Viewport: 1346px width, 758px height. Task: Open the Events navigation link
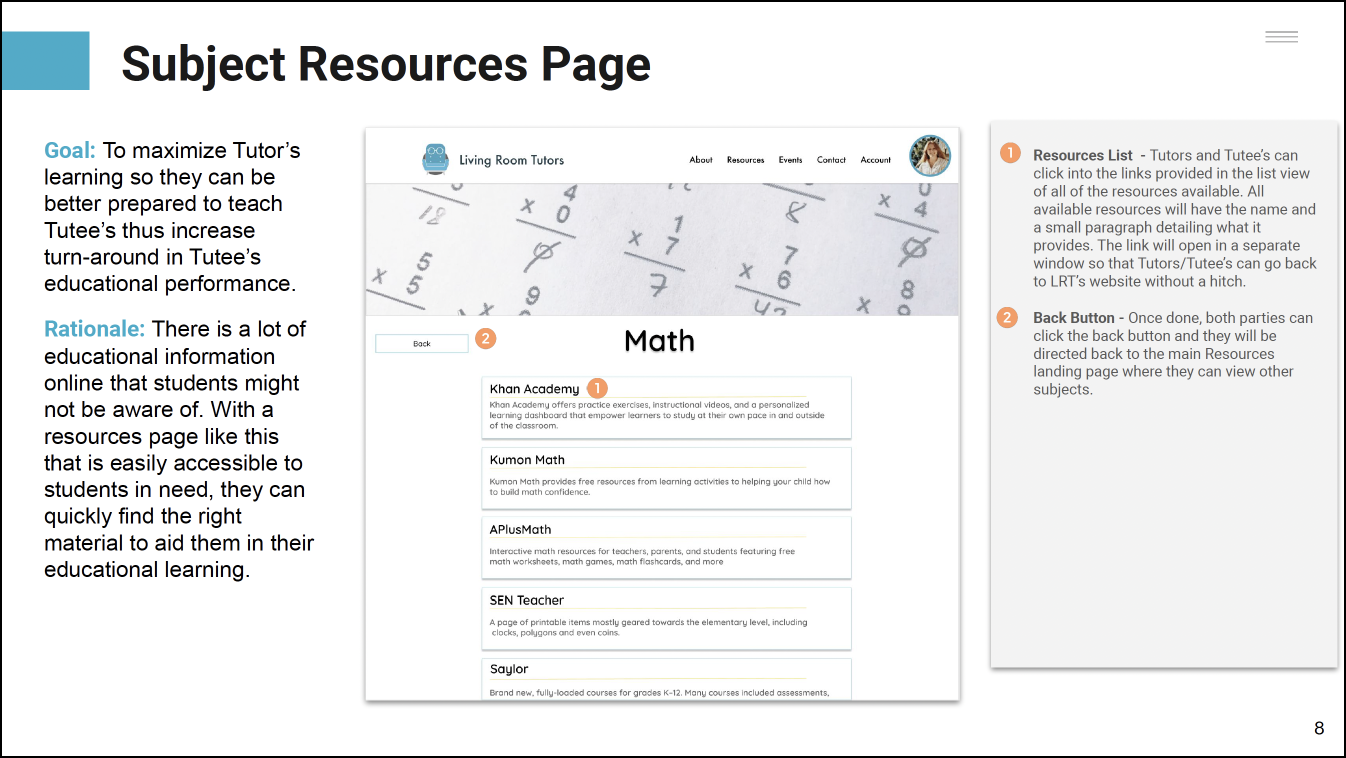790,160
